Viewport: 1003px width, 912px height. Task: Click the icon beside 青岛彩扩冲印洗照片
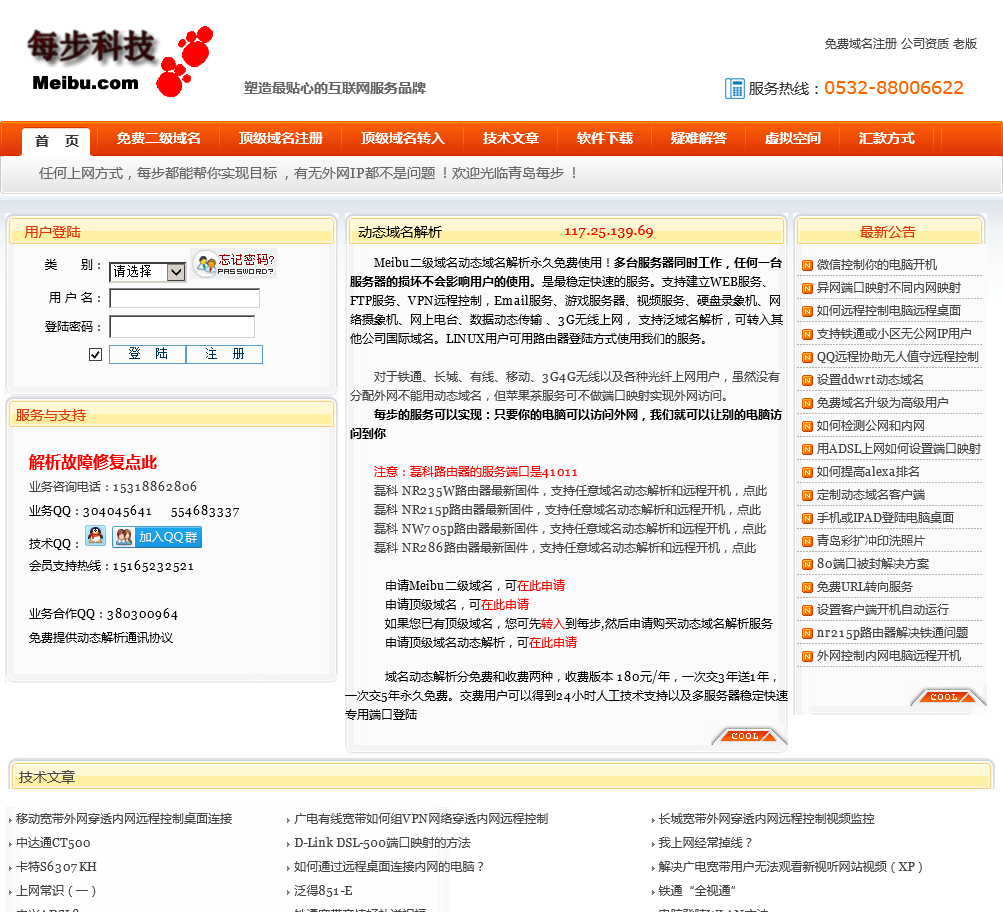[x=807, y=542]
